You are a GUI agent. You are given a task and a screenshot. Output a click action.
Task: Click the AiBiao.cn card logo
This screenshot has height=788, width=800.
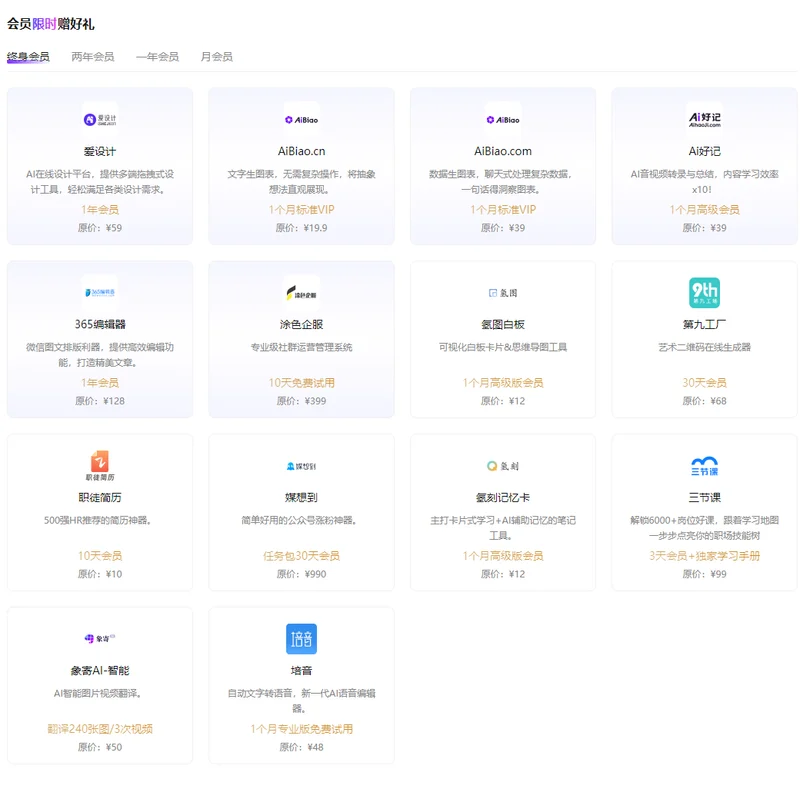click(x=301, y=119)
